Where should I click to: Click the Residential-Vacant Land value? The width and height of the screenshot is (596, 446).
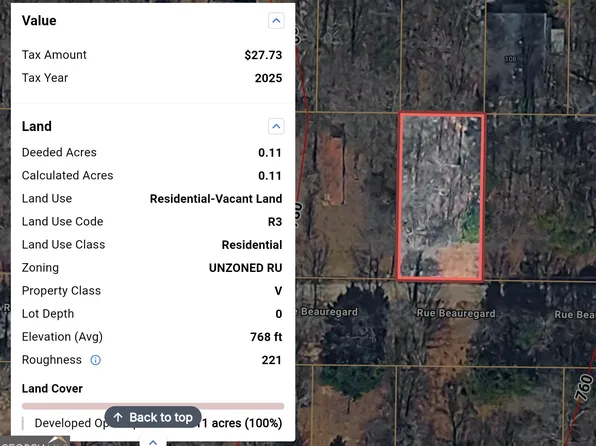(x=216, y=199)
